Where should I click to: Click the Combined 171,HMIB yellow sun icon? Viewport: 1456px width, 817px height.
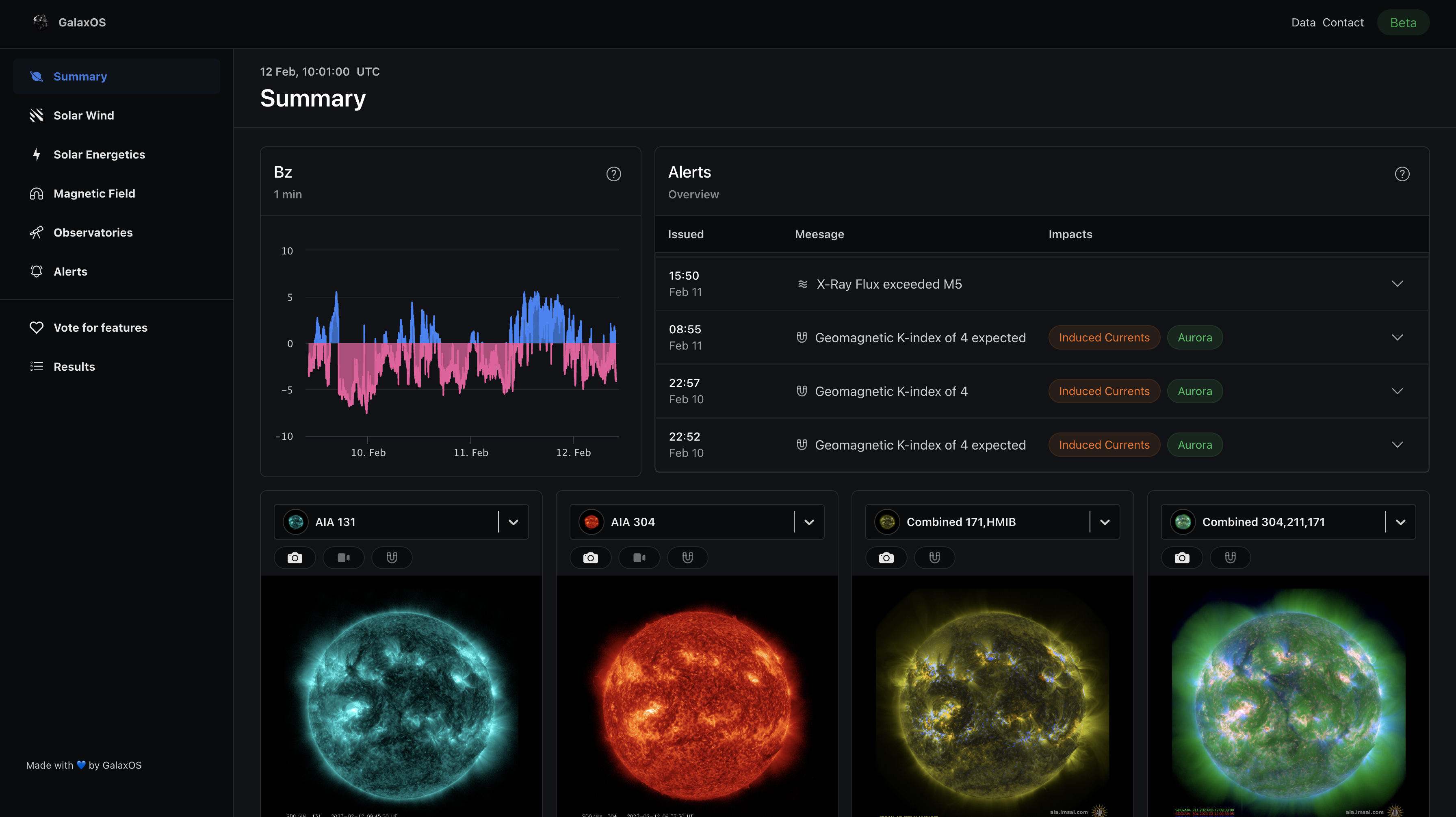pyautogui.click(x=887, y=522)
